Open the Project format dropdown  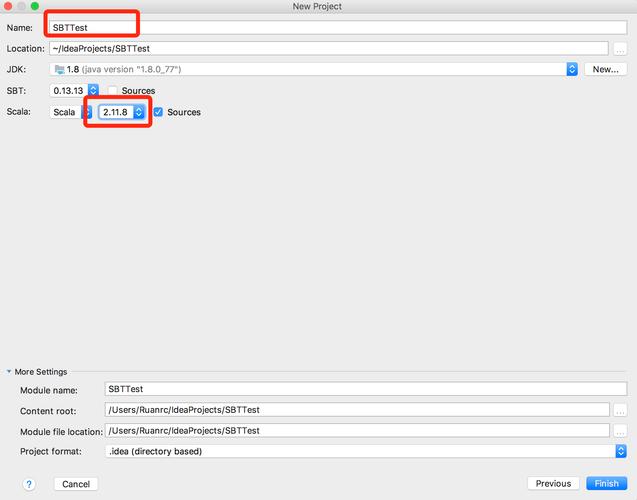point(366,451)
